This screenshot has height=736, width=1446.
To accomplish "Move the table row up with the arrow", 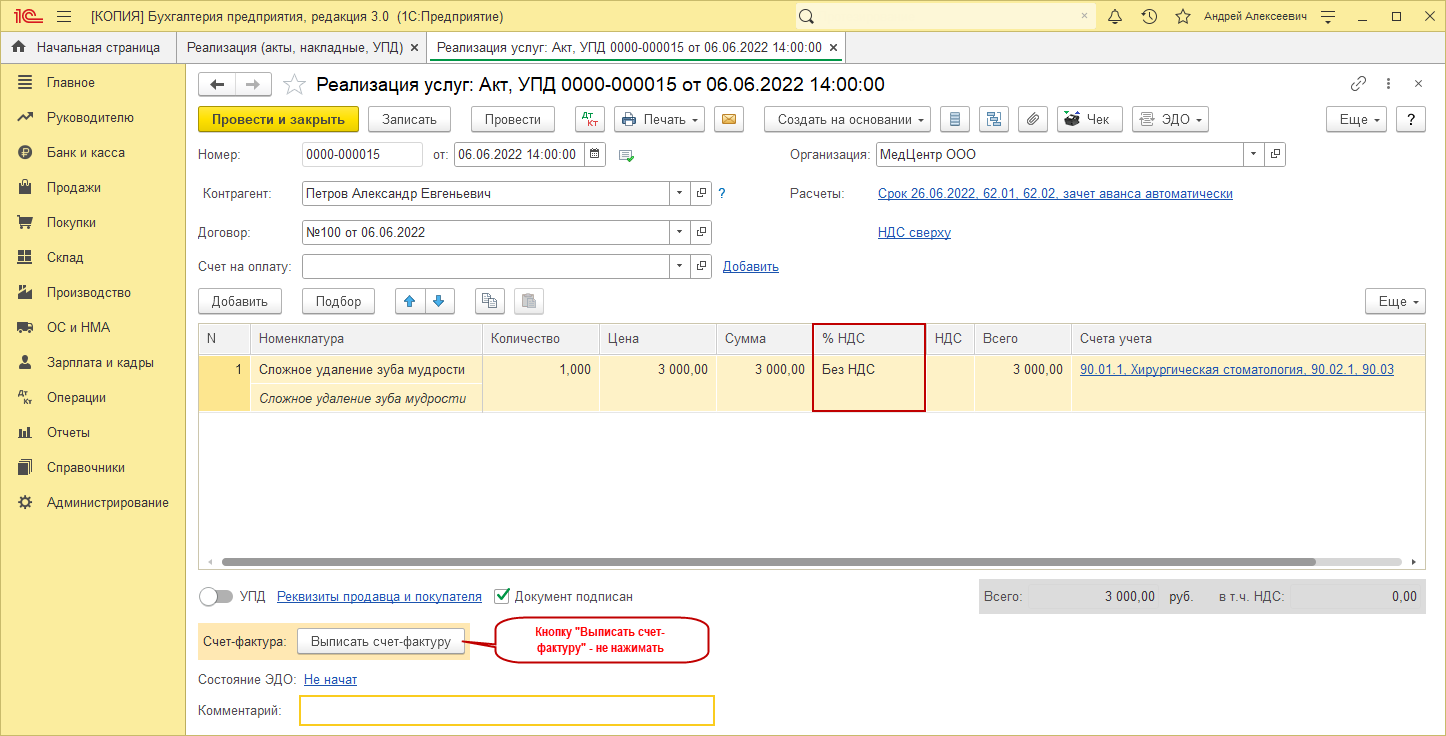I will 410,301.
